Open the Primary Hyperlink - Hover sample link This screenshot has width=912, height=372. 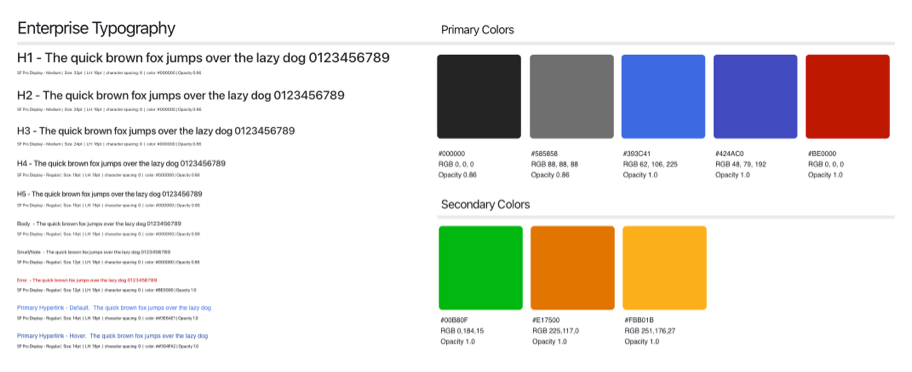pos(112,336)
